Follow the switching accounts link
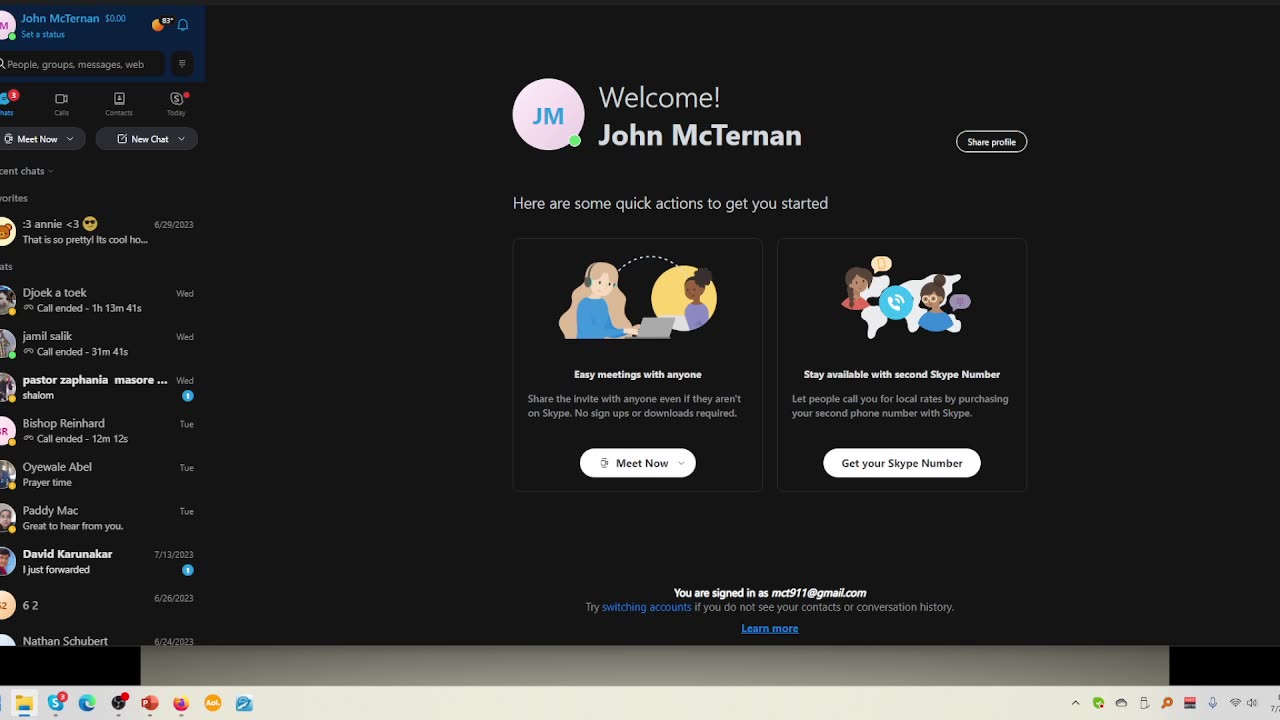 pos(646,607)
